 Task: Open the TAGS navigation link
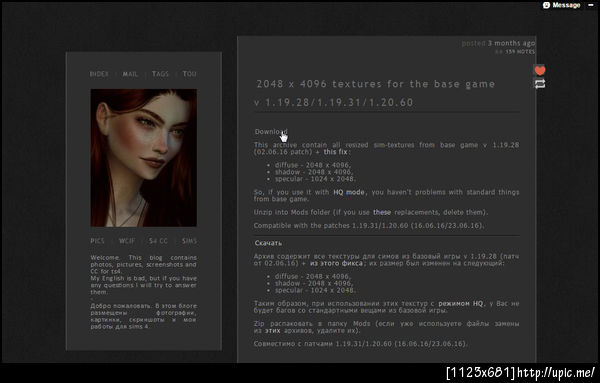[x=160, y=74]
